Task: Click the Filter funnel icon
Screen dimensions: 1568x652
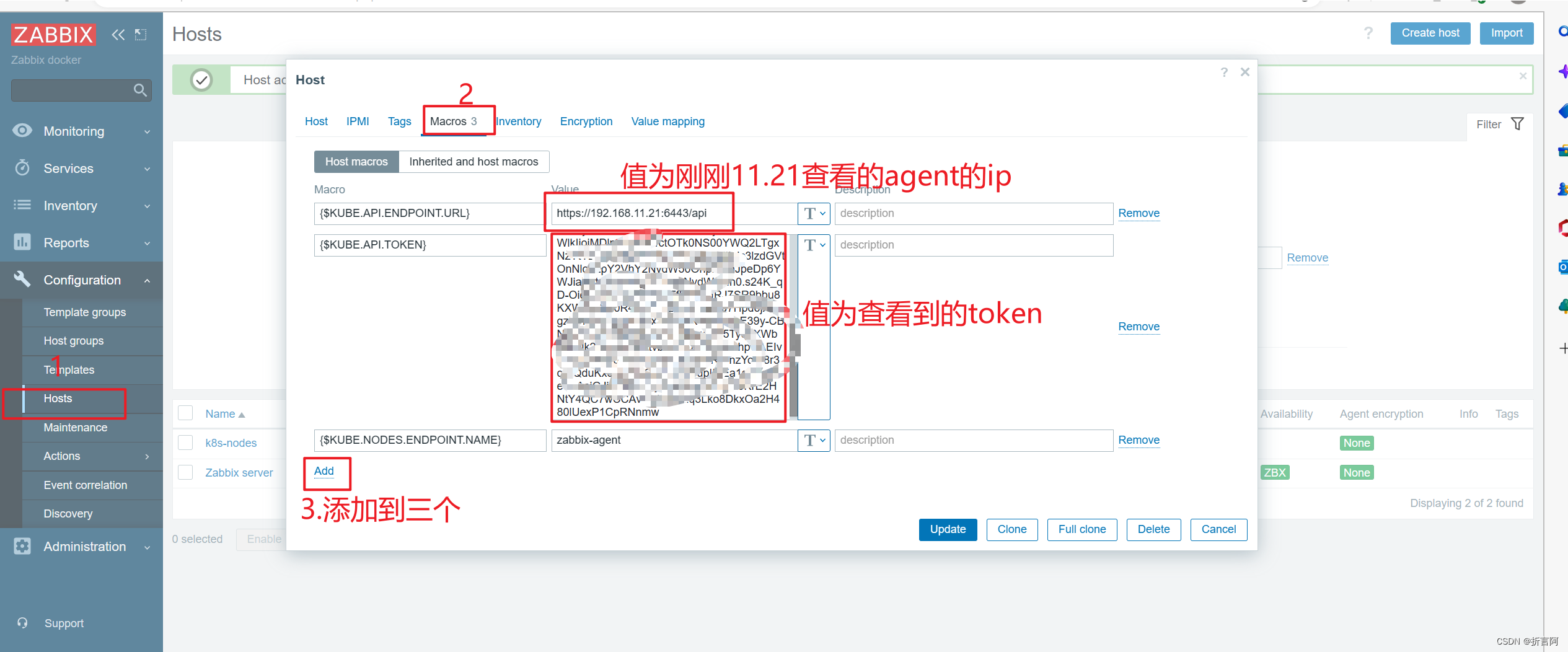Action: 1517,124
